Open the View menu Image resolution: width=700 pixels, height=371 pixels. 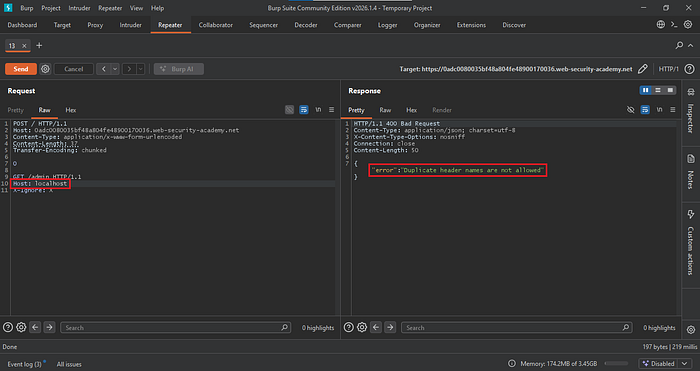tap(137, 8)
